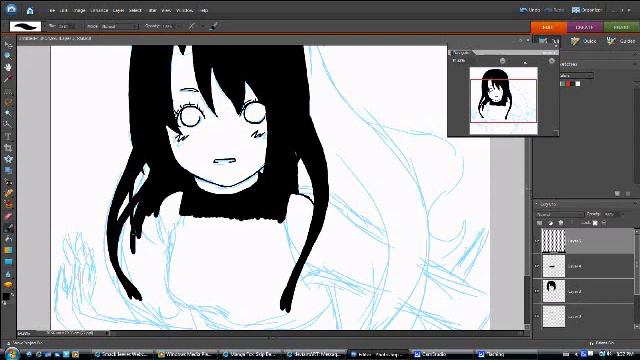Hide the layer with hair thumbnail

pos(537,291)
